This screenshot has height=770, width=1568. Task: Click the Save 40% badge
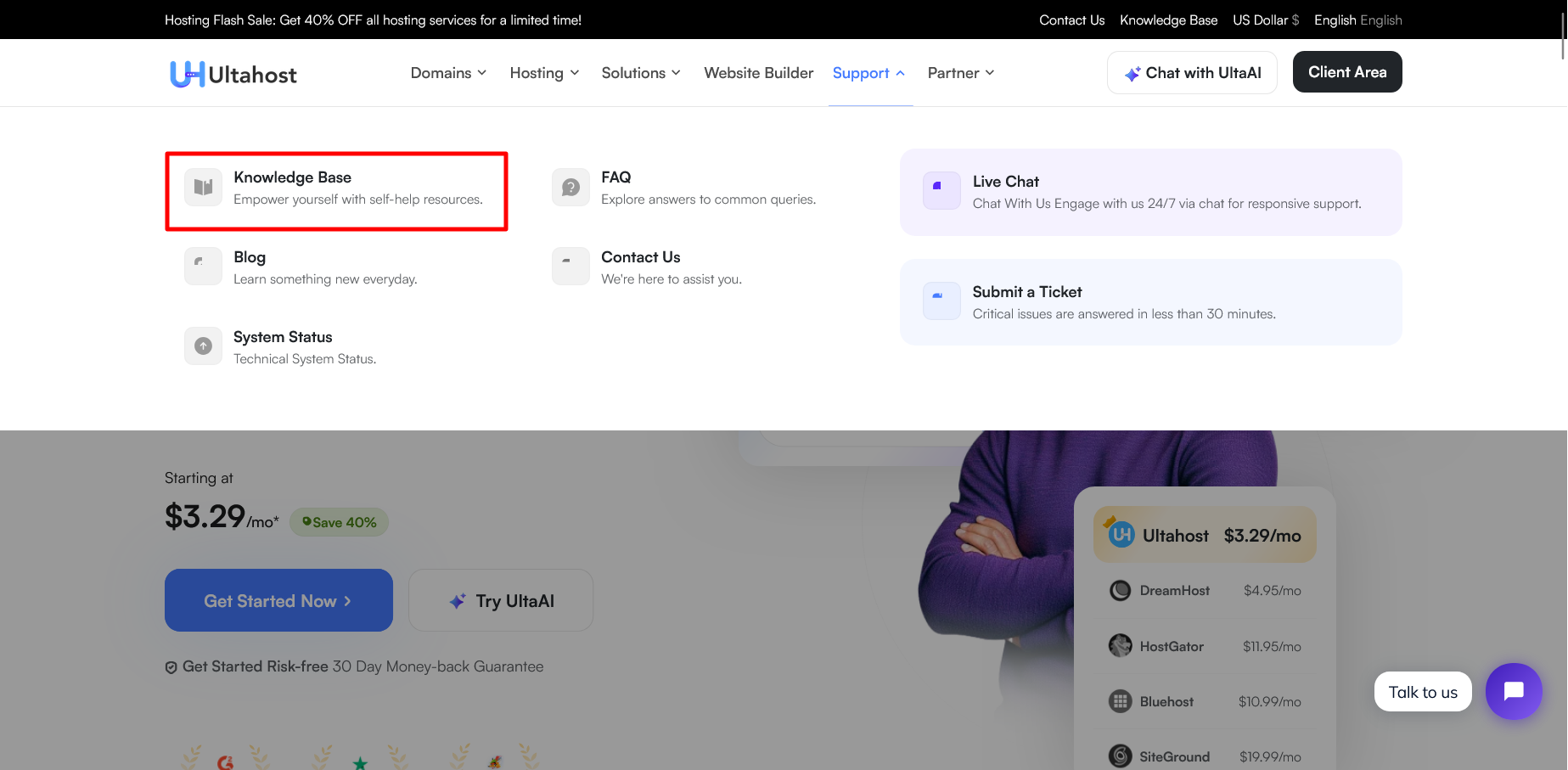(x=340, y=522)
